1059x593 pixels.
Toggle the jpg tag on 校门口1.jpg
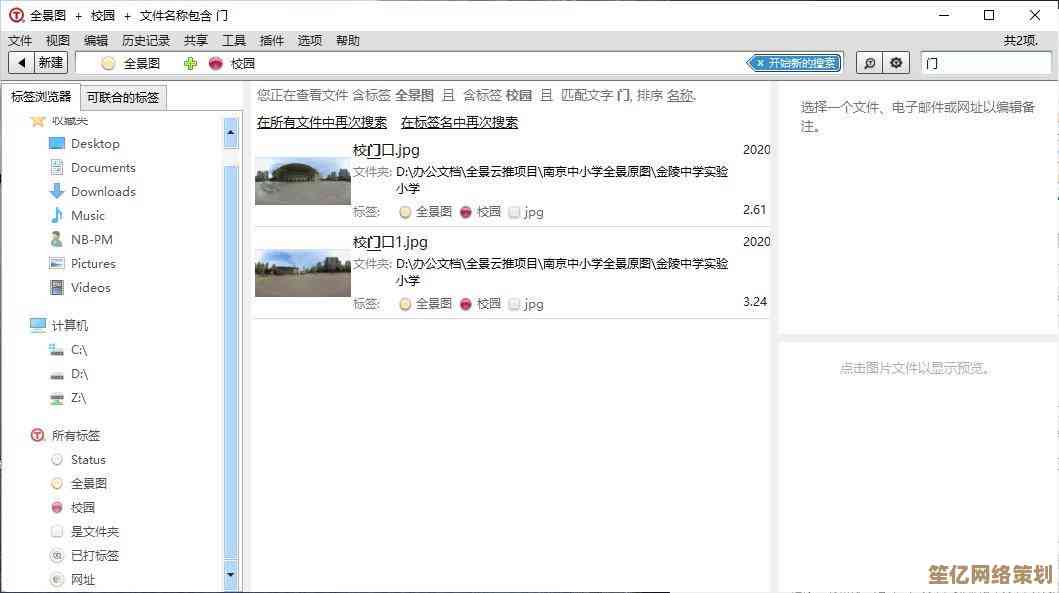click(x=515, y=304)
